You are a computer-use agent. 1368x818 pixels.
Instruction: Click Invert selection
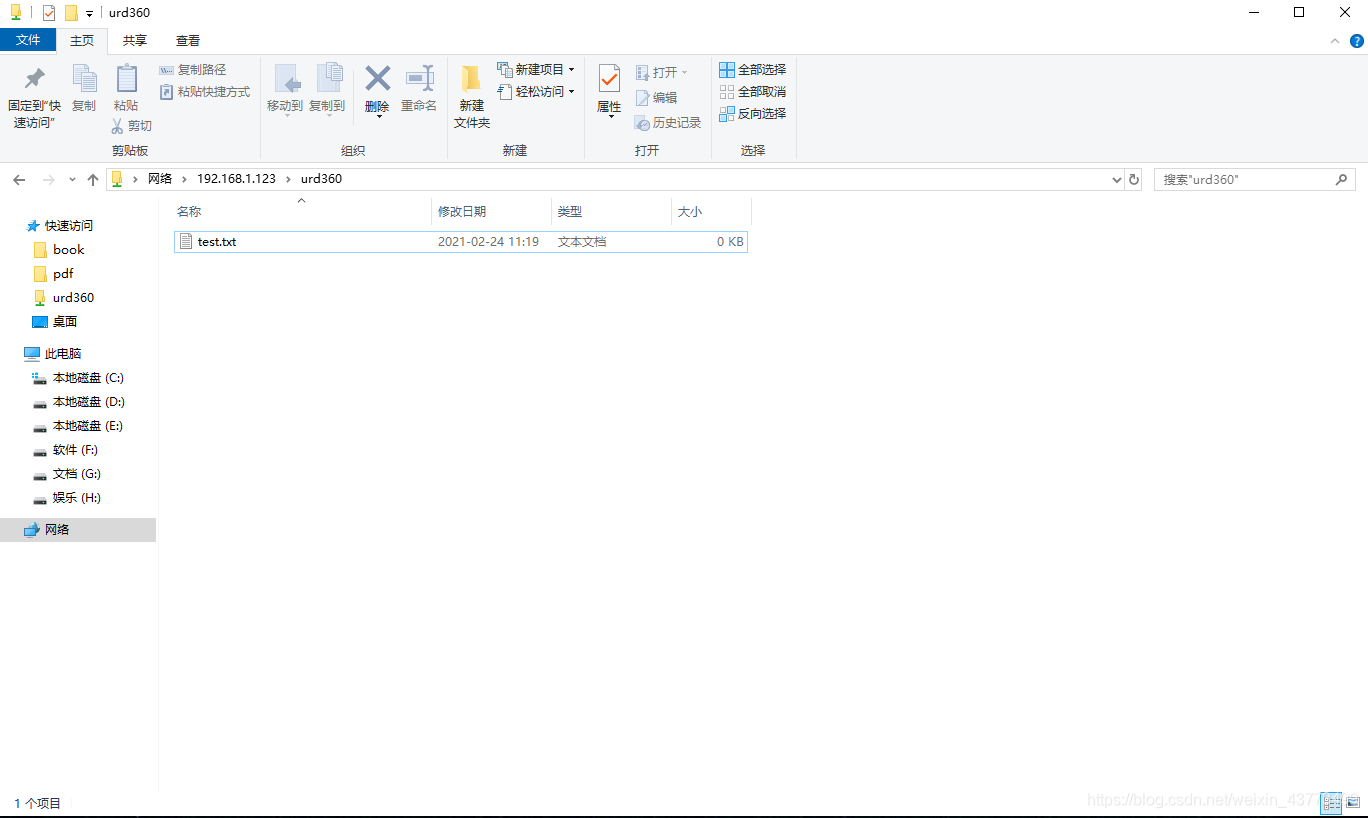pyautogui.click(x=753, y=114)
